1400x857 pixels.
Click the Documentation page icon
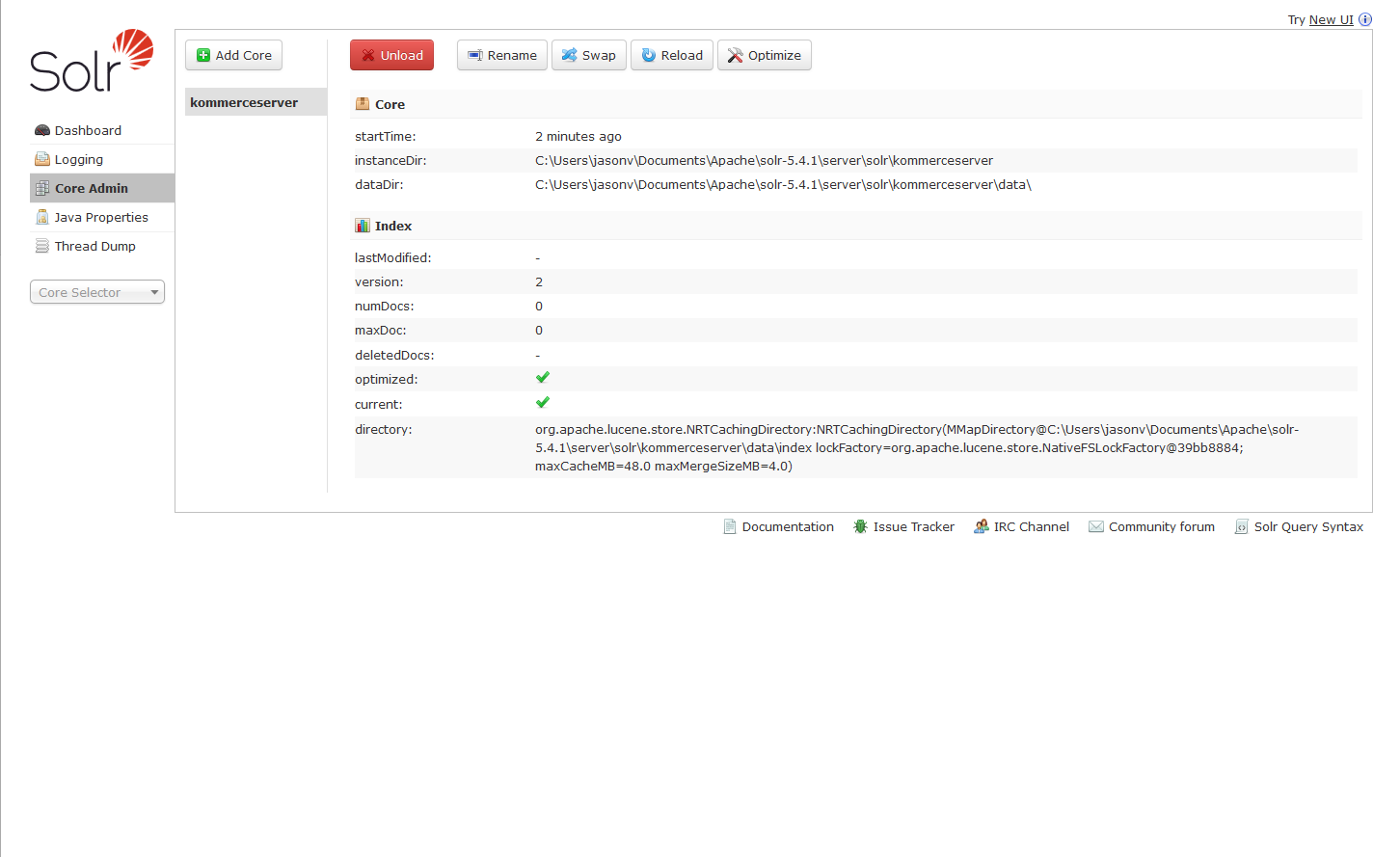pos(730,527)
